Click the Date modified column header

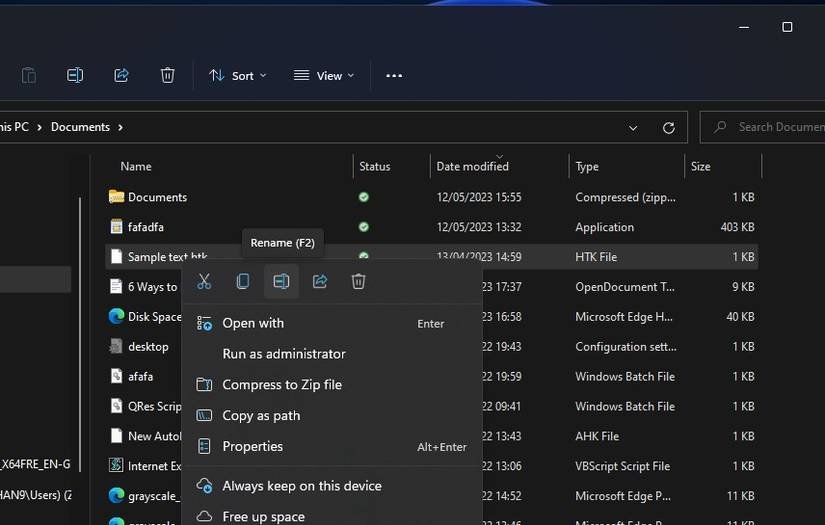click(x=473, y=167)
